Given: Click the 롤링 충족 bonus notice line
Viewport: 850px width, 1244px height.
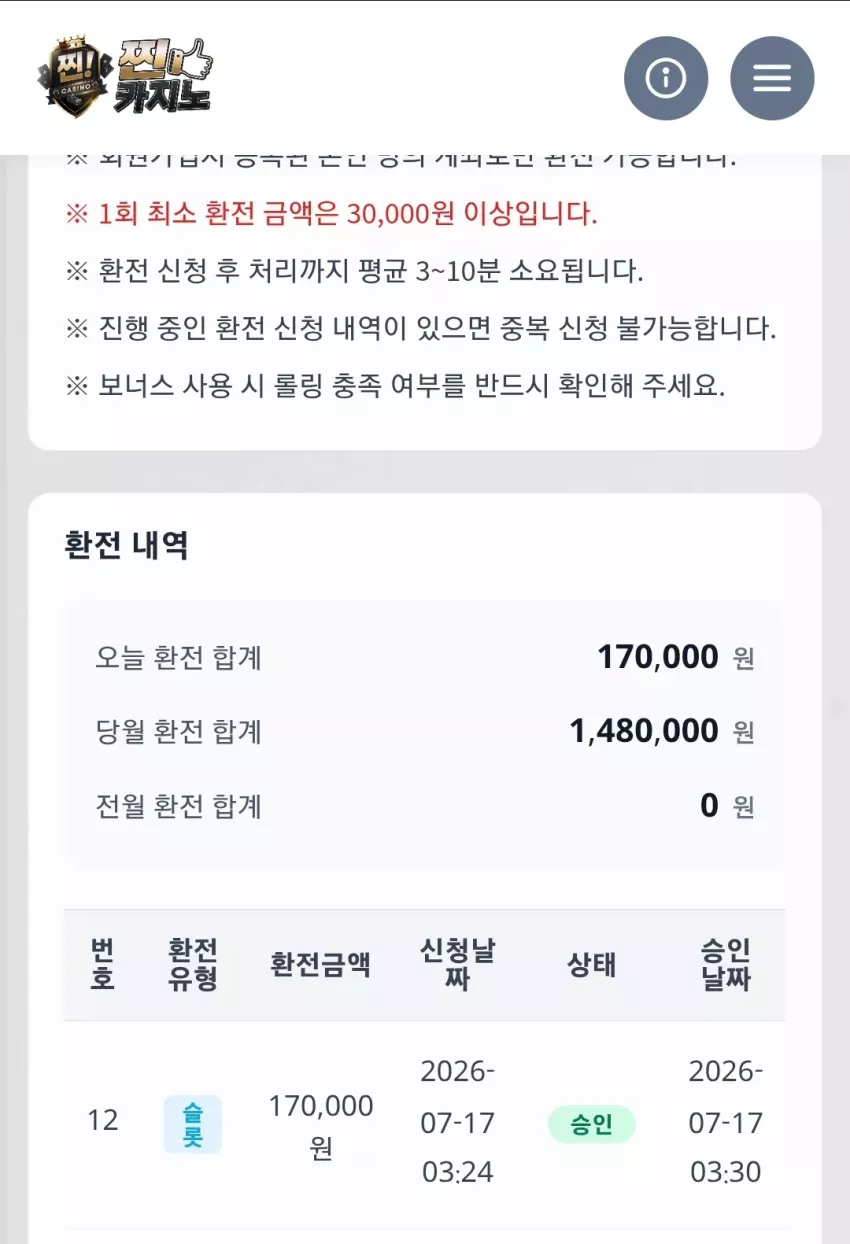Looking at the screenshot, I should tap(395, 386).
